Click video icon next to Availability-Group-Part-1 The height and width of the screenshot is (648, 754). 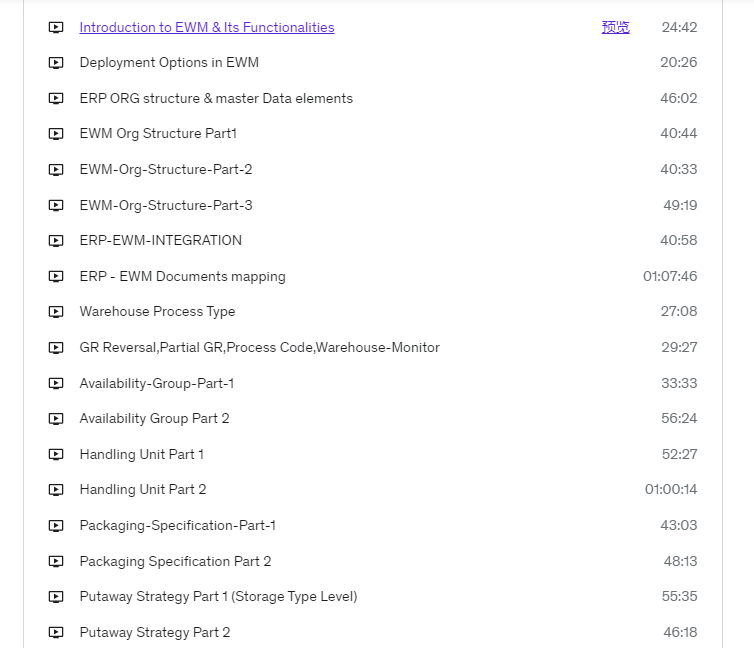click(x=56, y=384)
